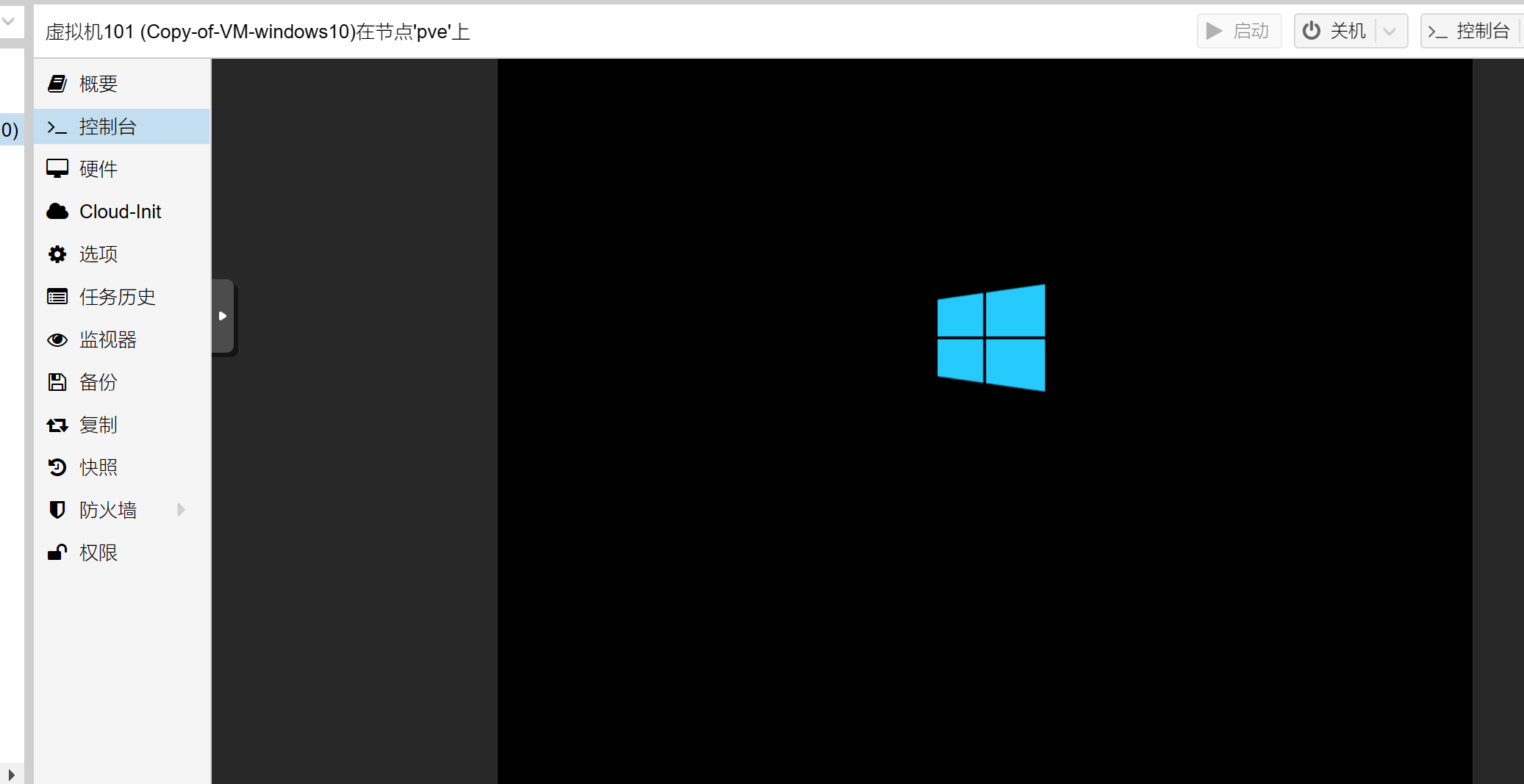The height and width of the screenshot is (784, 1524).
Task: Click the 选项 gear icon
Action: coord(57,254)
